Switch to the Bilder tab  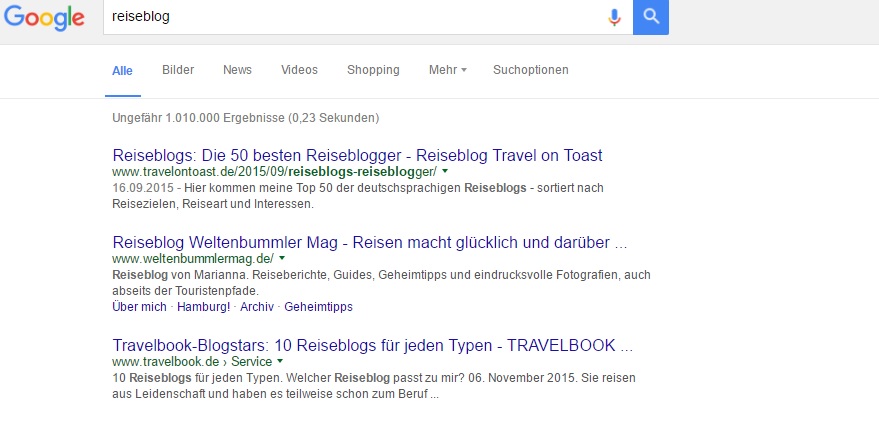click(178, 70)
